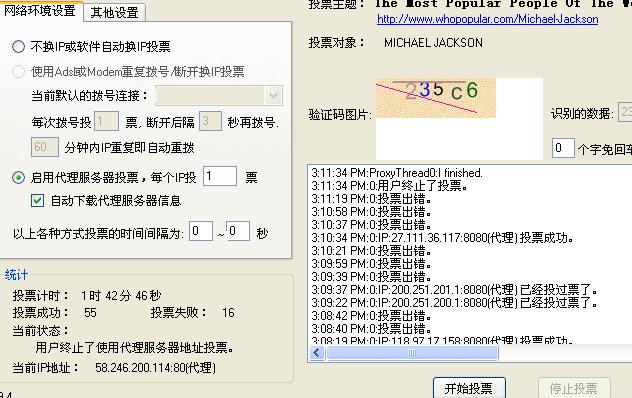Click the 投票成功 count 55
Viewport: 632px width, 398px height.
pos(90,313)
